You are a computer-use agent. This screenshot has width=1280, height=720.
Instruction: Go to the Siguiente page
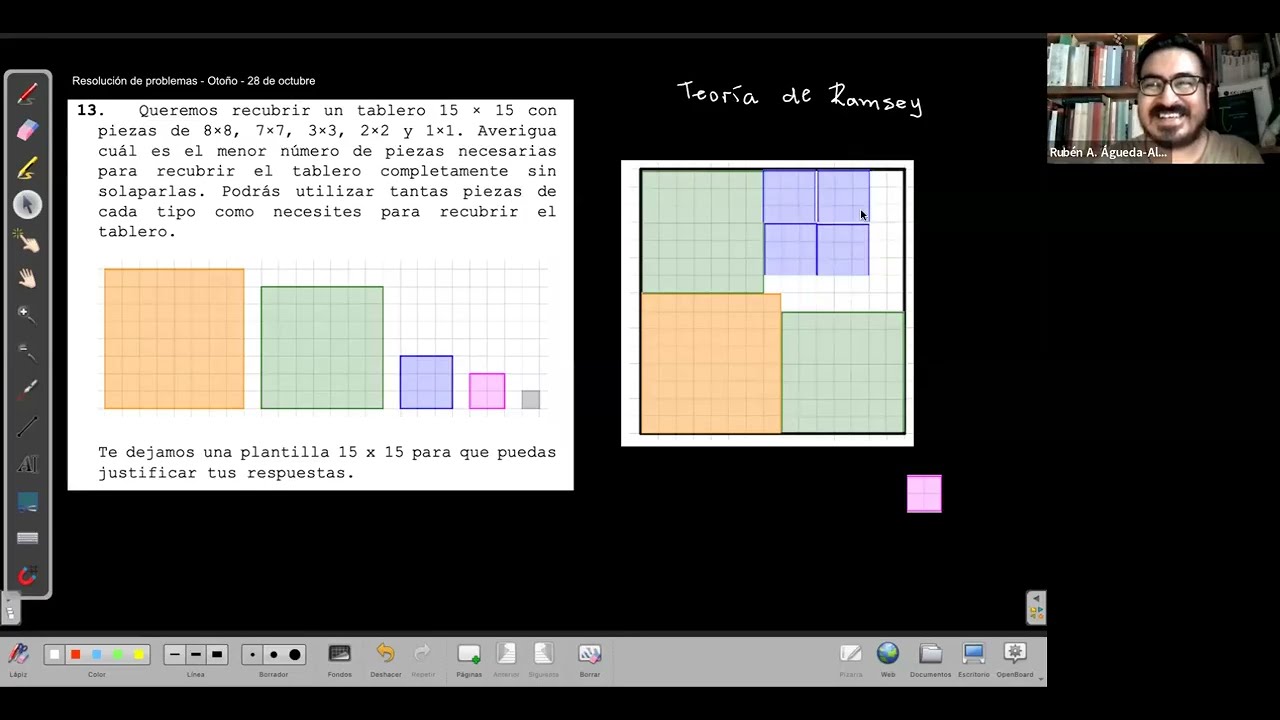coord(543,659)
